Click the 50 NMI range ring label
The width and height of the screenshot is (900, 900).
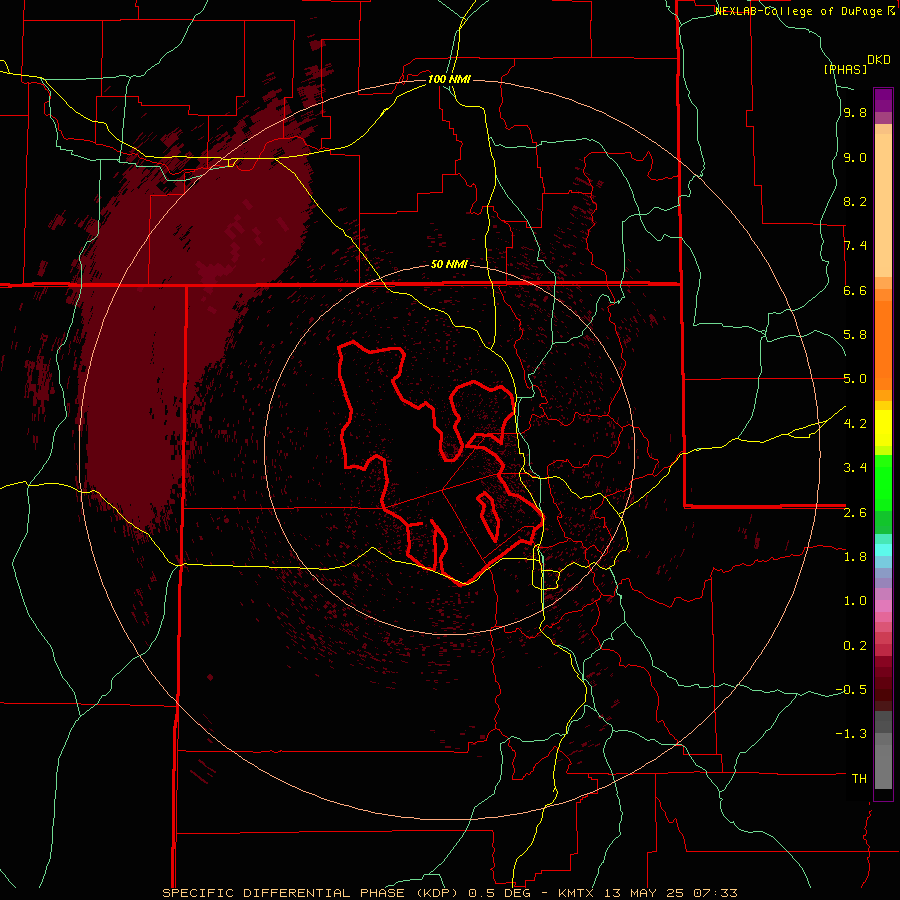449,265
